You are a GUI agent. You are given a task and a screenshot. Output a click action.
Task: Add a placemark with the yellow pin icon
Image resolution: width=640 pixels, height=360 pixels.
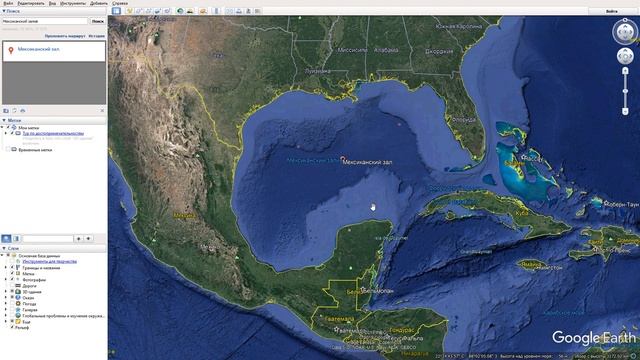coord(130,11)
